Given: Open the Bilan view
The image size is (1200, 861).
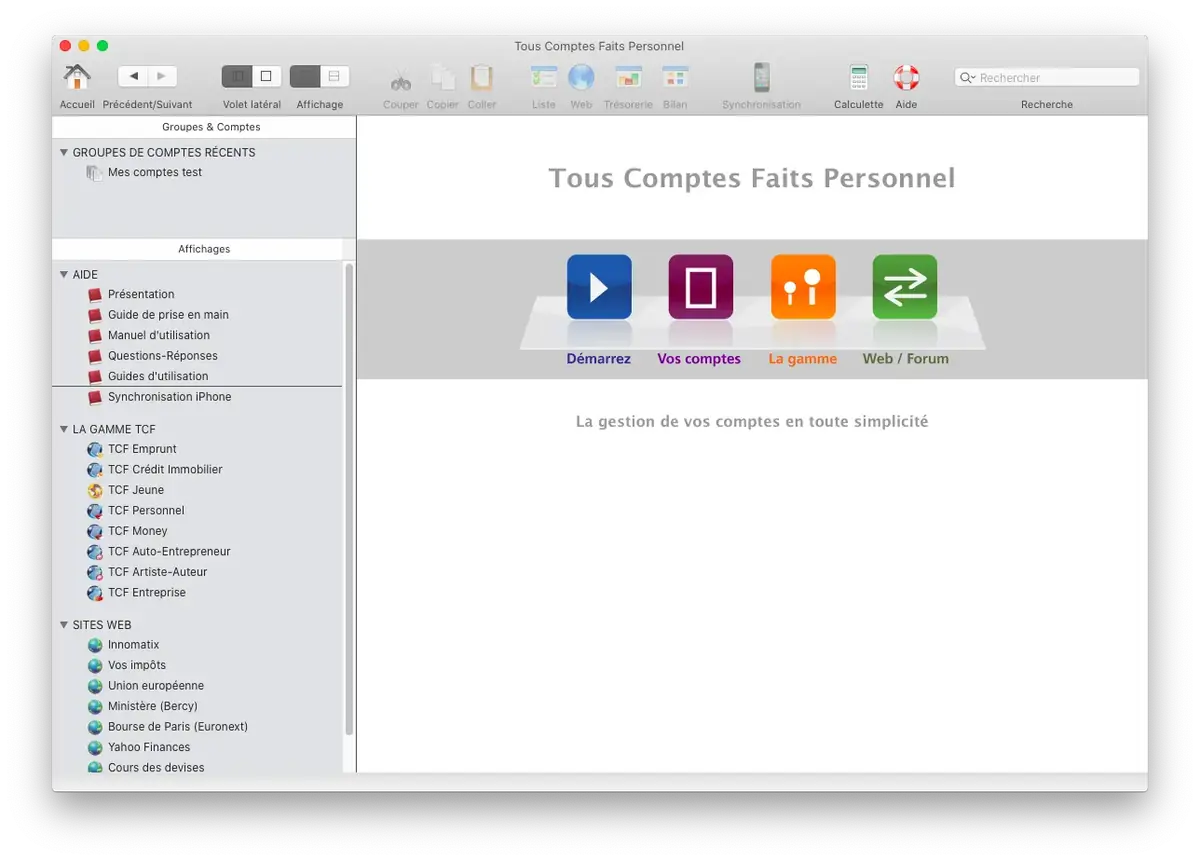Looking at the screenshot, I should click(x=675, y=78).
